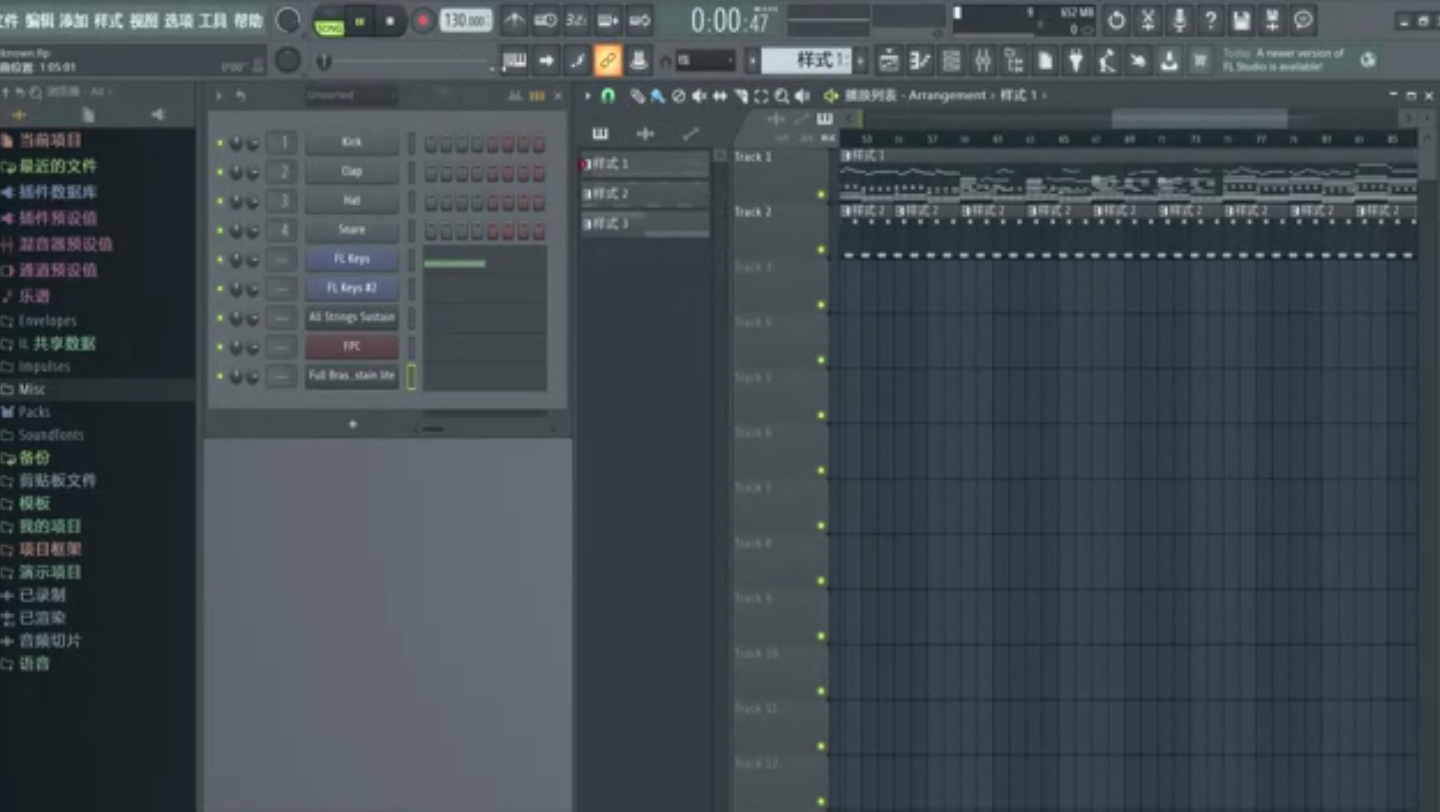Open the shopping cart store icon

click(1200, 61)
